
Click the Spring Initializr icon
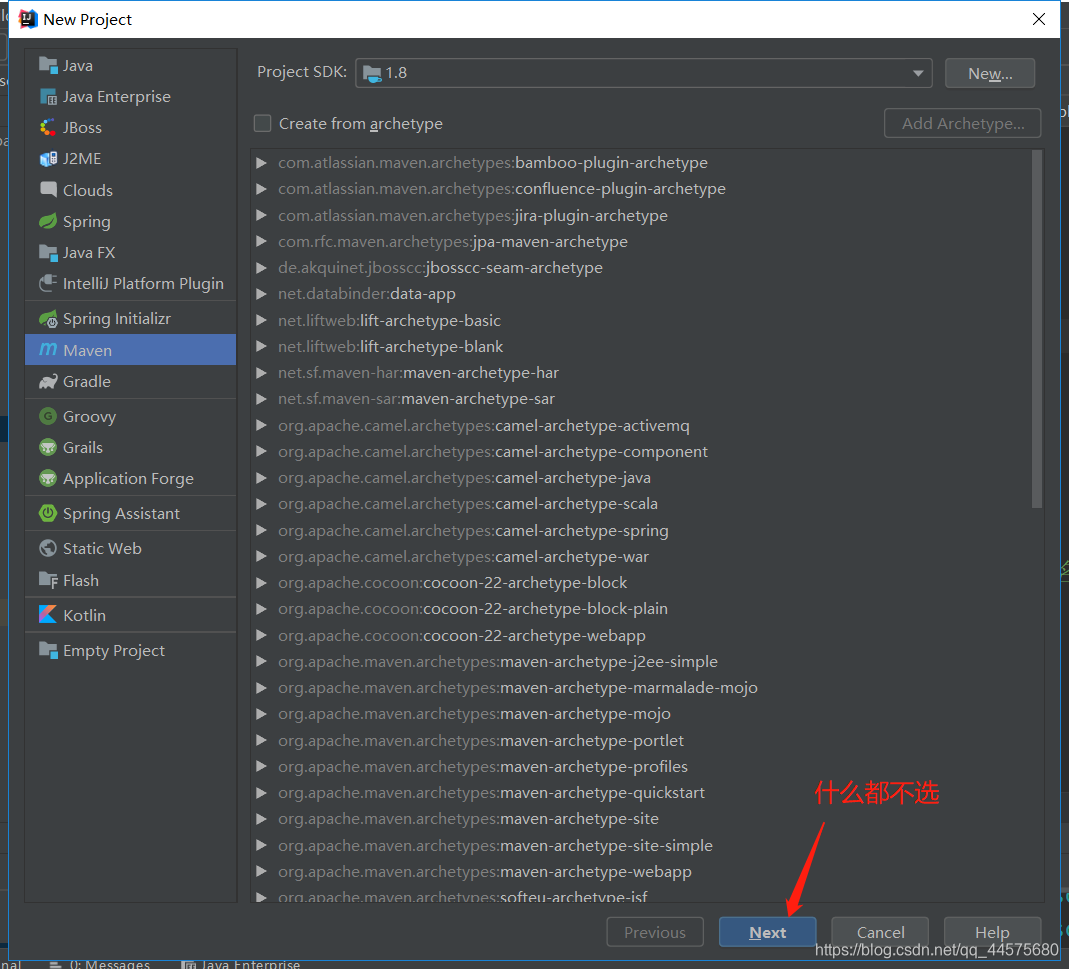click(x=48, y=318)
